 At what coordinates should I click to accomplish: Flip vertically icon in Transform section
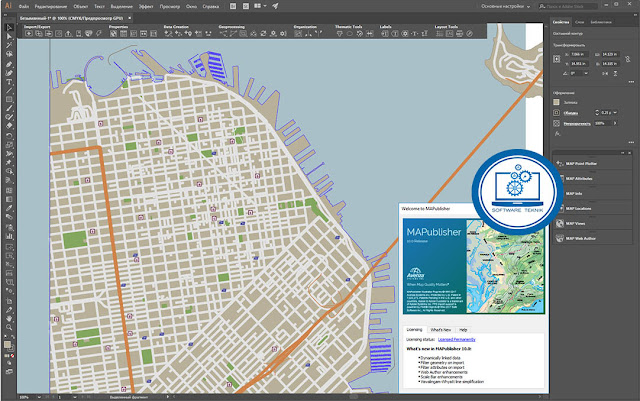615,74
